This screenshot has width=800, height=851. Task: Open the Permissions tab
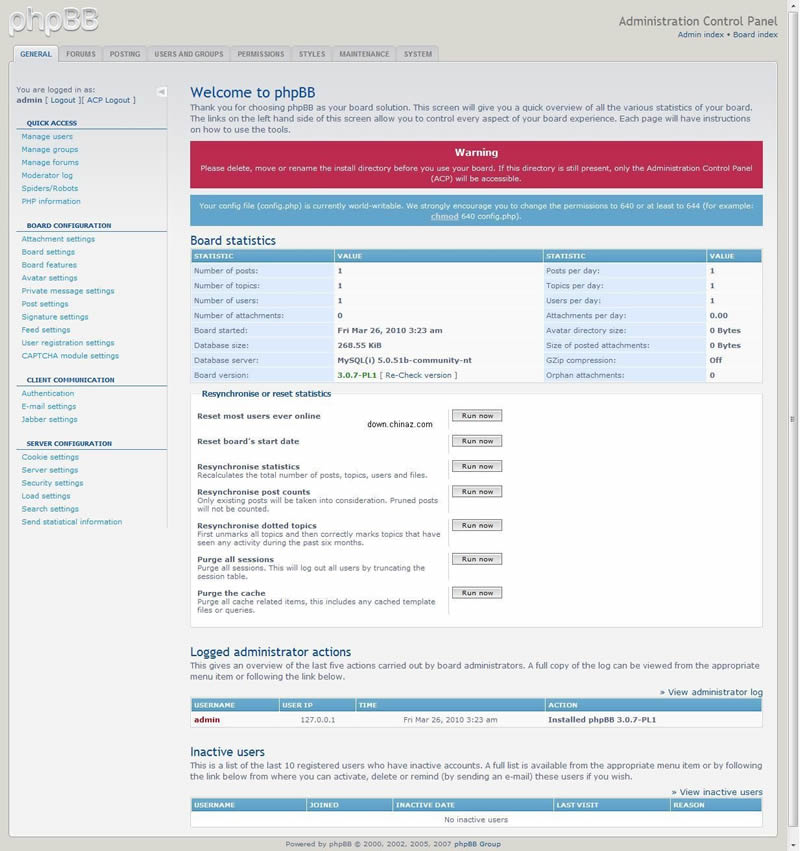coord(261,54)
